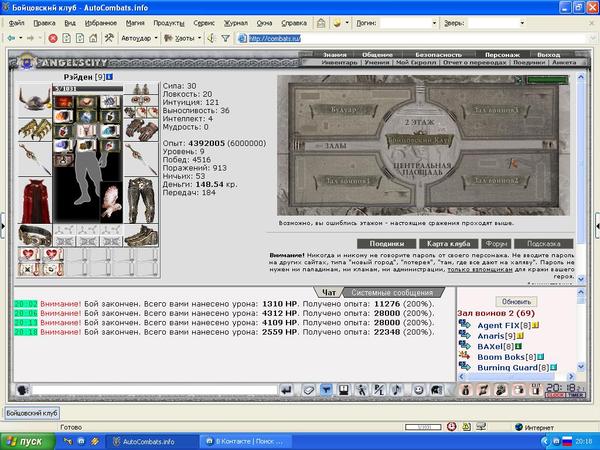Click the armored pants equipment slot
Viewport: 600px width, 450px height.
[x=141, y=200]
